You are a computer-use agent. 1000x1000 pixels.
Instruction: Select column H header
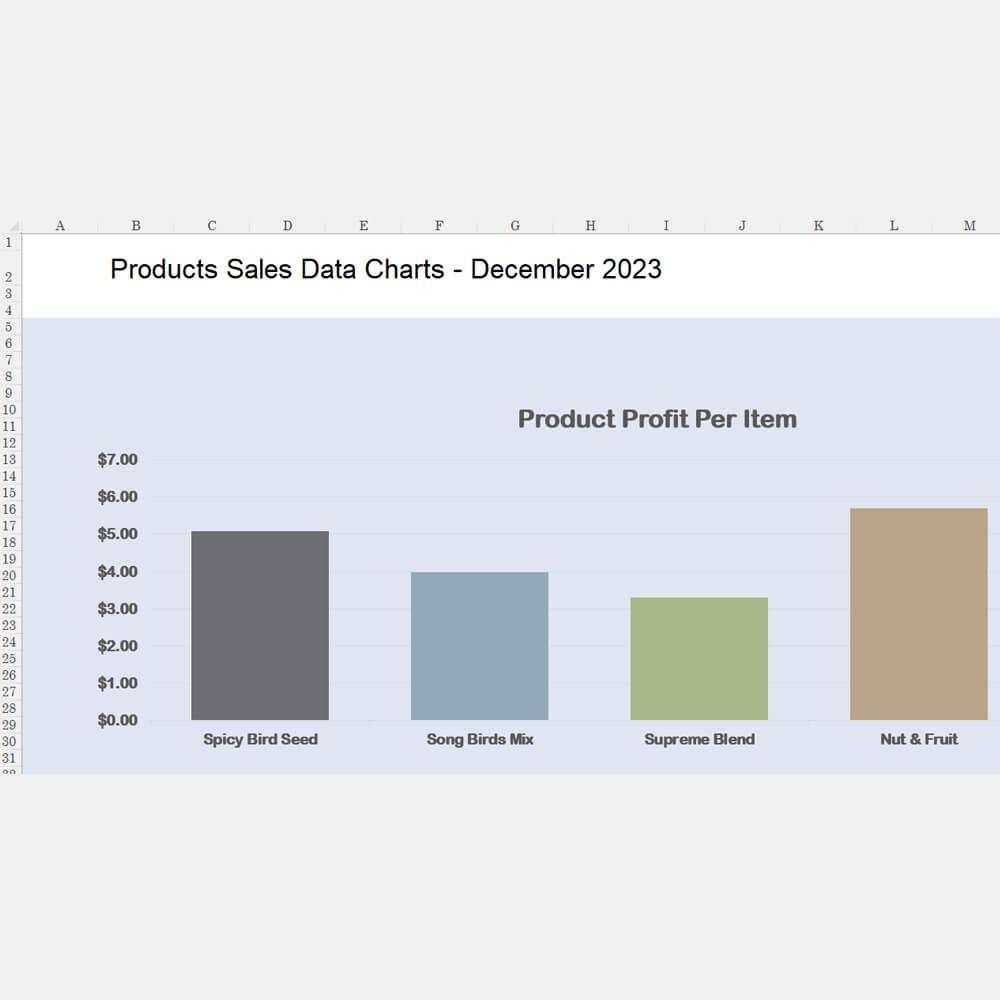tap(590, 226)
